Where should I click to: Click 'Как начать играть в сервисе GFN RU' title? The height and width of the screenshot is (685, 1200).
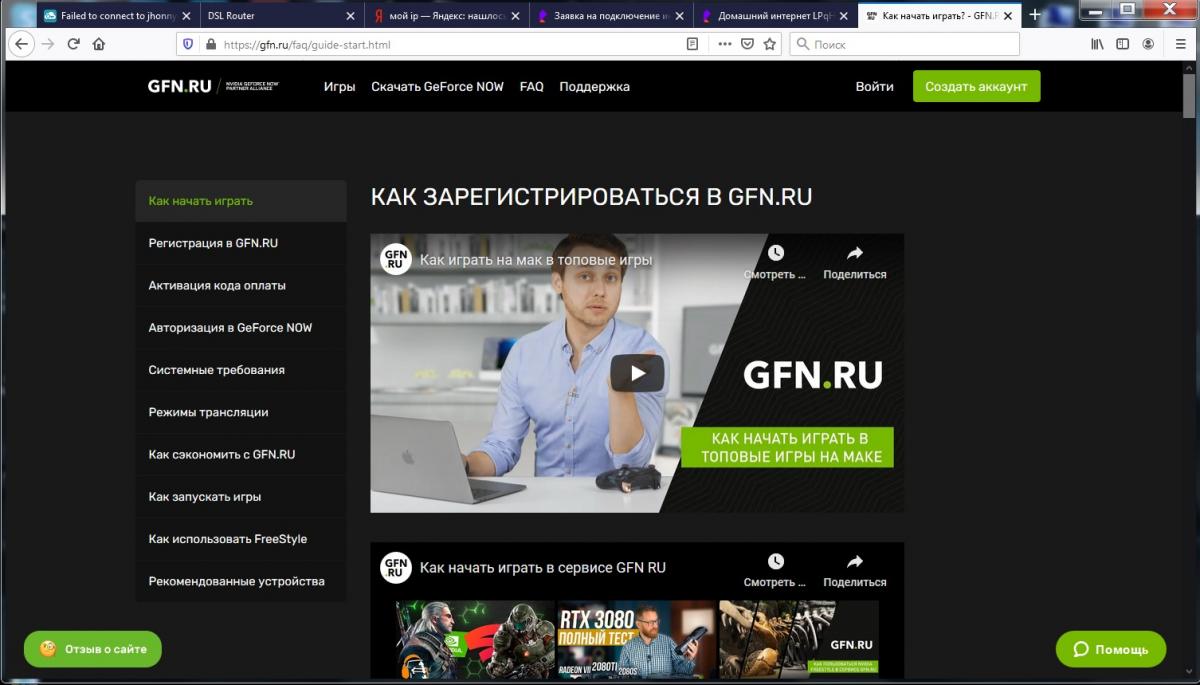click(543, 568)
